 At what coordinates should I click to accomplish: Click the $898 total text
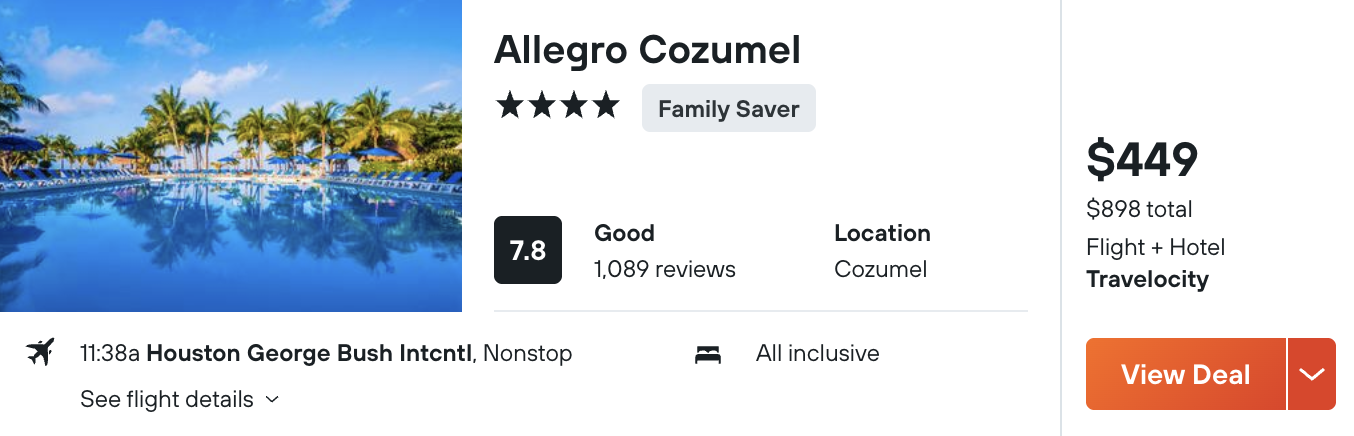1139,209
